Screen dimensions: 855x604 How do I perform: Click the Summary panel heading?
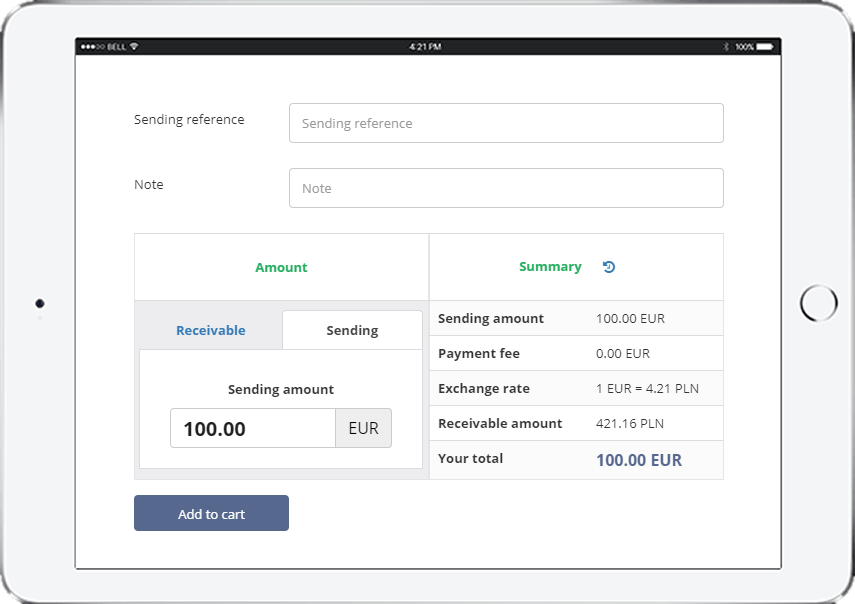(550, 267)
